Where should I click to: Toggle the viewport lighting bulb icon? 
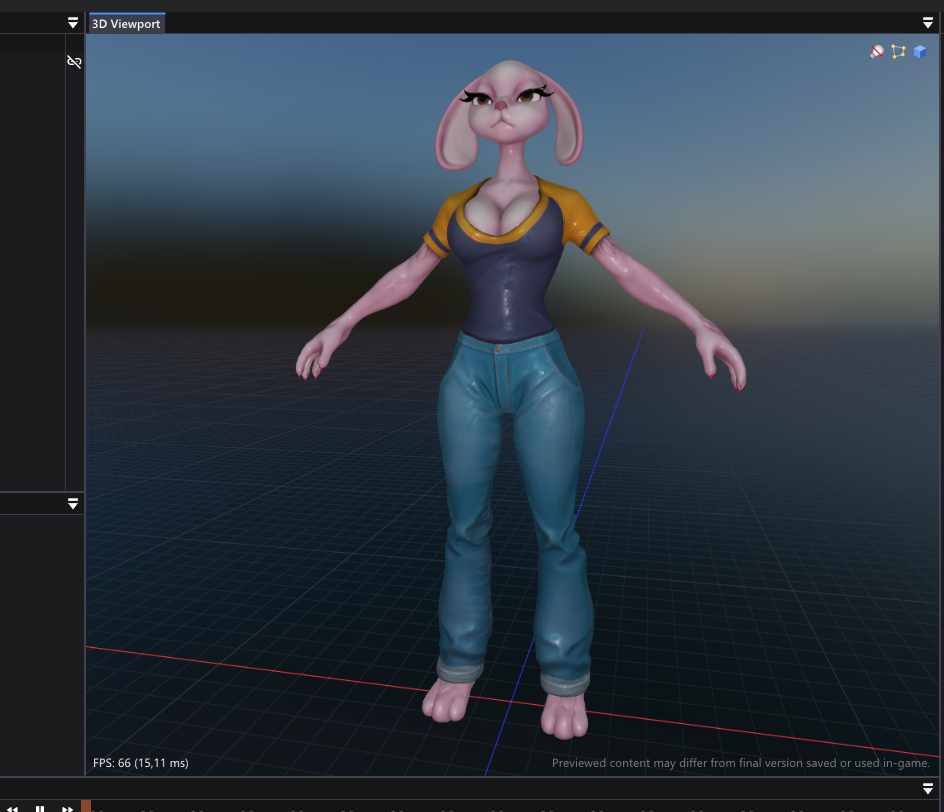877,52
